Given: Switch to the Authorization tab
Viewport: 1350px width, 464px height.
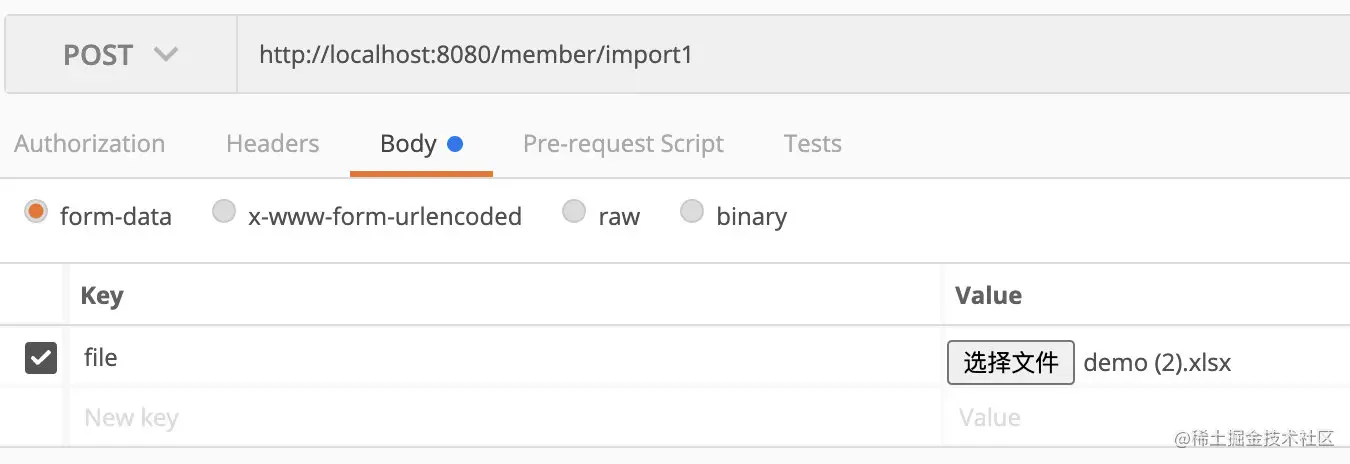Looking at the screenshot, I should 90,144.
